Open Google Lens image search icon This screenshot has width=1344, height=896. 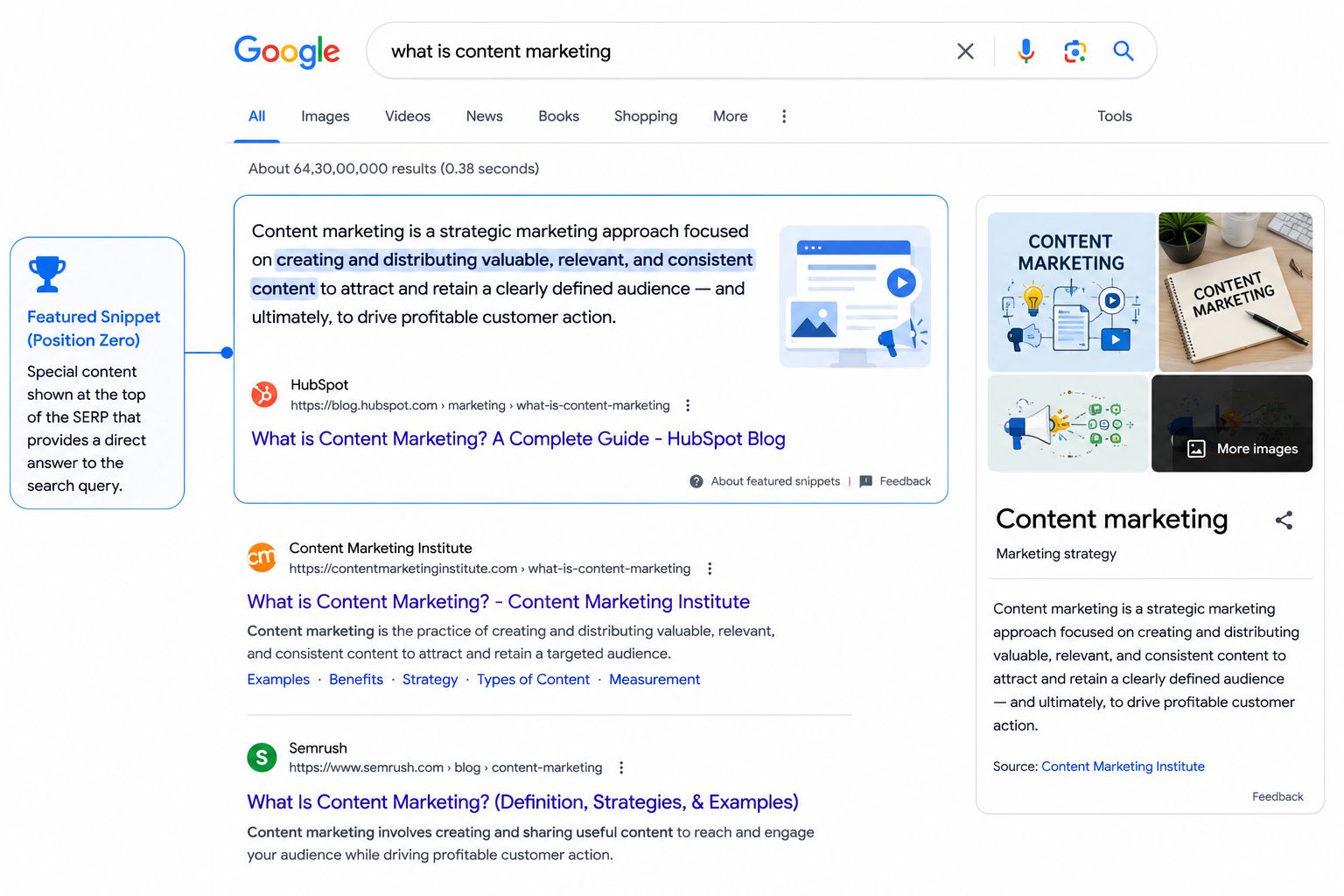pyautogui.click(x=1074, y=52)
